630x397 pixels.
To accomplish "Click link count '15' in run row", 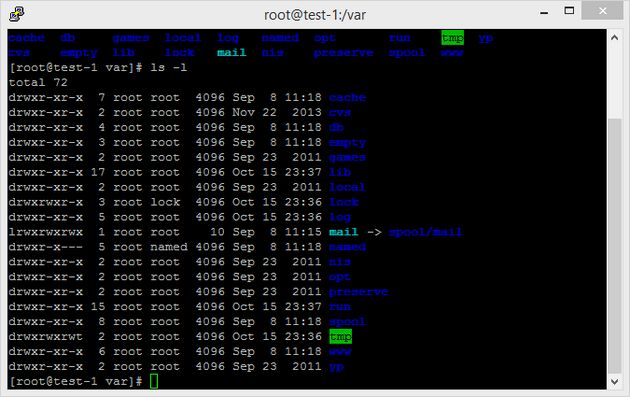I will (x=98, y=307).
